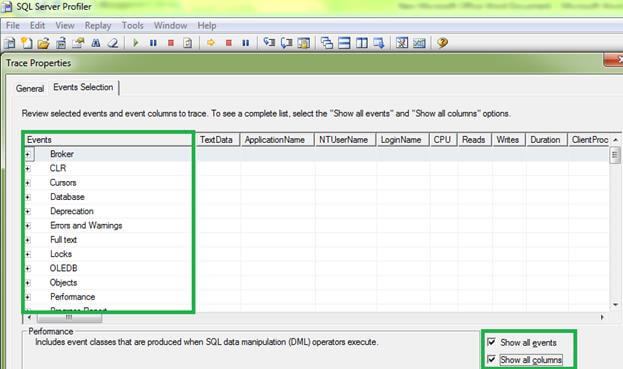Expand the Locks event category
This screenshot has height=369, width=623.
[28, 254]
